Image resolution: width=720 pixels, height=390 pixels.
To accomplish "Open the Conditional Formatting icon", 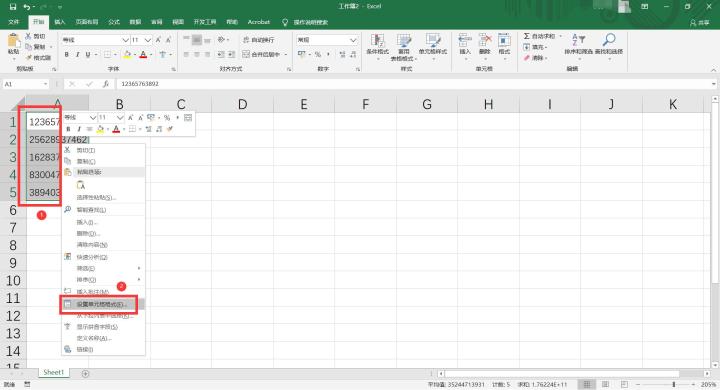I will click(x=377, y=40).
